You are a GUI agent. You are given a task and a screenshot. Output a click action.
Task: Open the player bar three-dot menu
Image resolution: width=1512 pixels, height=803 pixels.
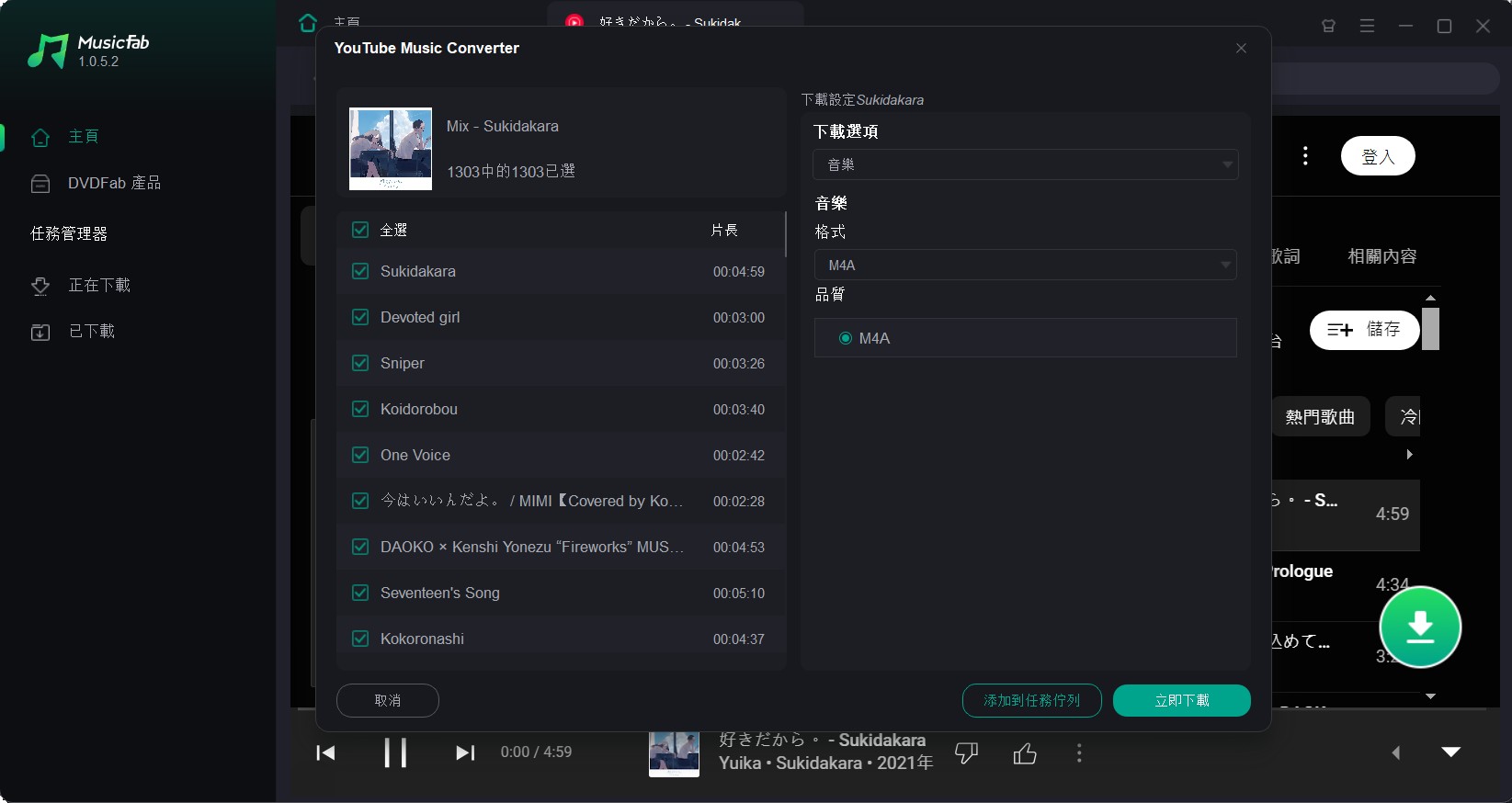[x=1079, y=753]
